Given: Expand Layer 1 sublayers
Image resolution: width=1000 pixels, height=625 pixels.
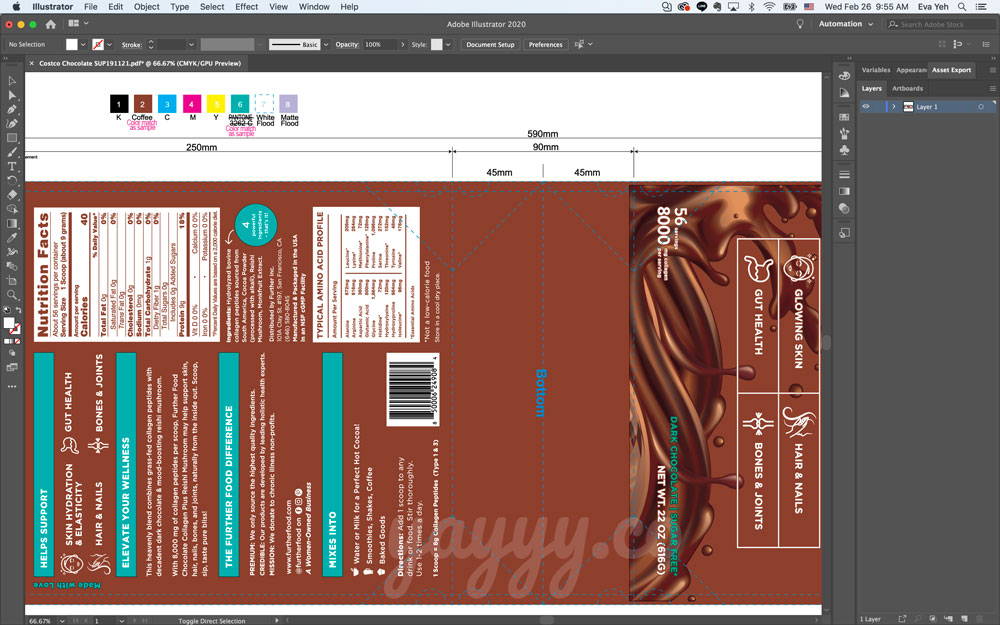Looking at the screenshot, I should (893, 107).
